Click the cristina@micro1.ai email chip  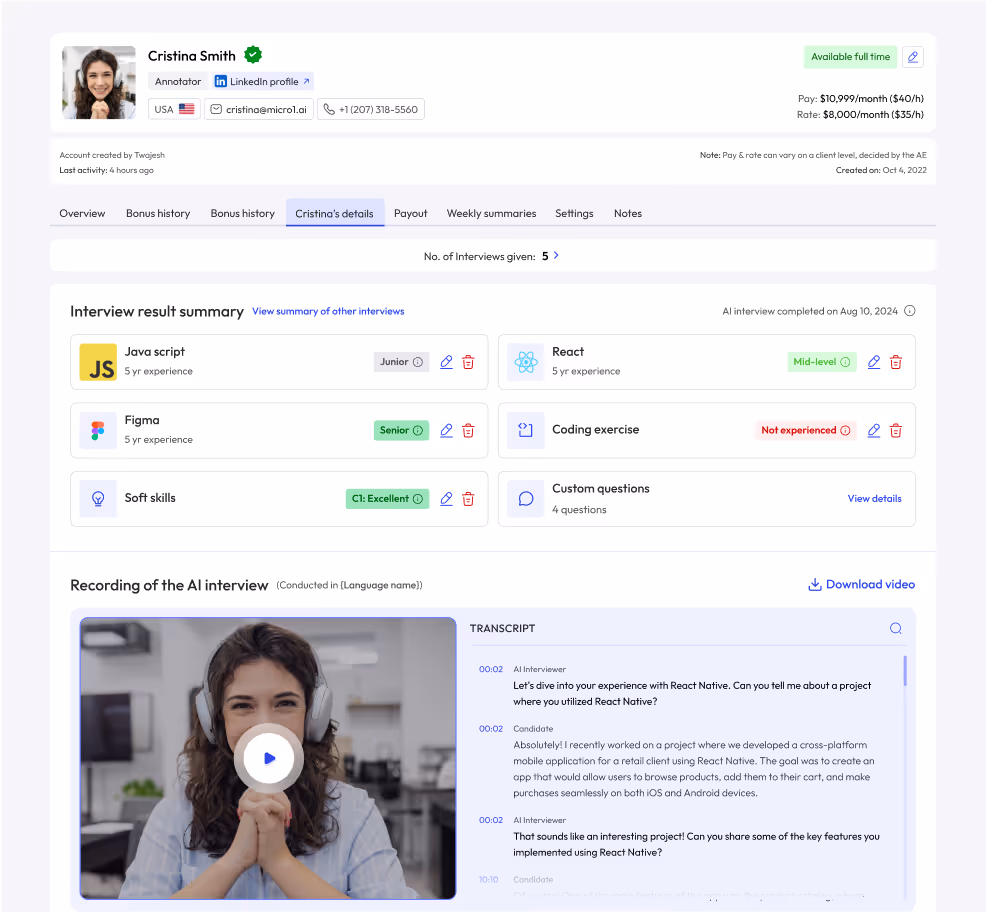click(x=258, y=109)
